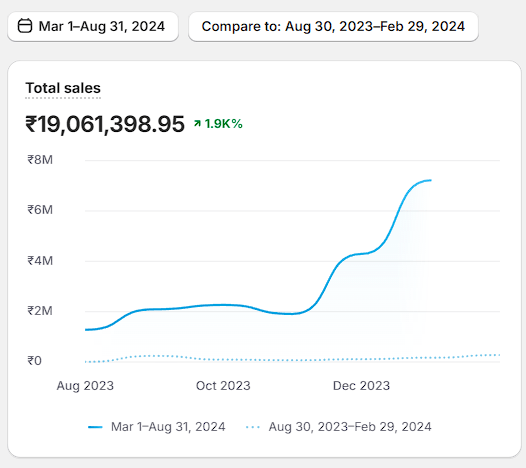Open the Compare to date range selector
The width and height of the screenshot is (526, 468).
333,27
